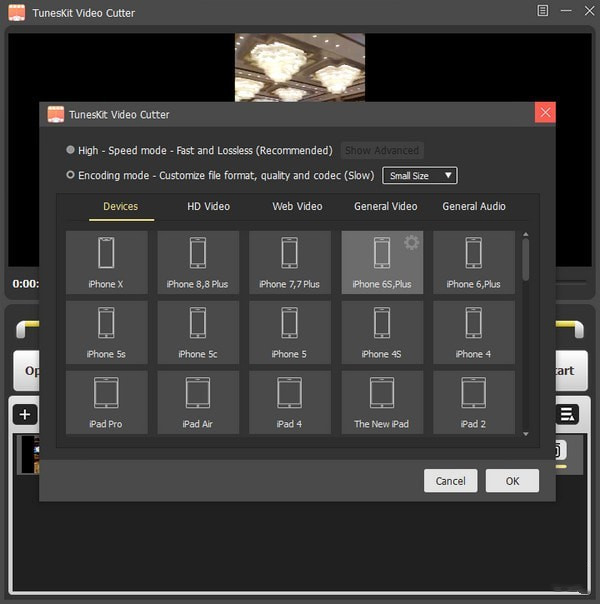This screenshot has width=600, height=604.
Task: Select the Encoding mode radio button
Action: [x=70, y=175]
